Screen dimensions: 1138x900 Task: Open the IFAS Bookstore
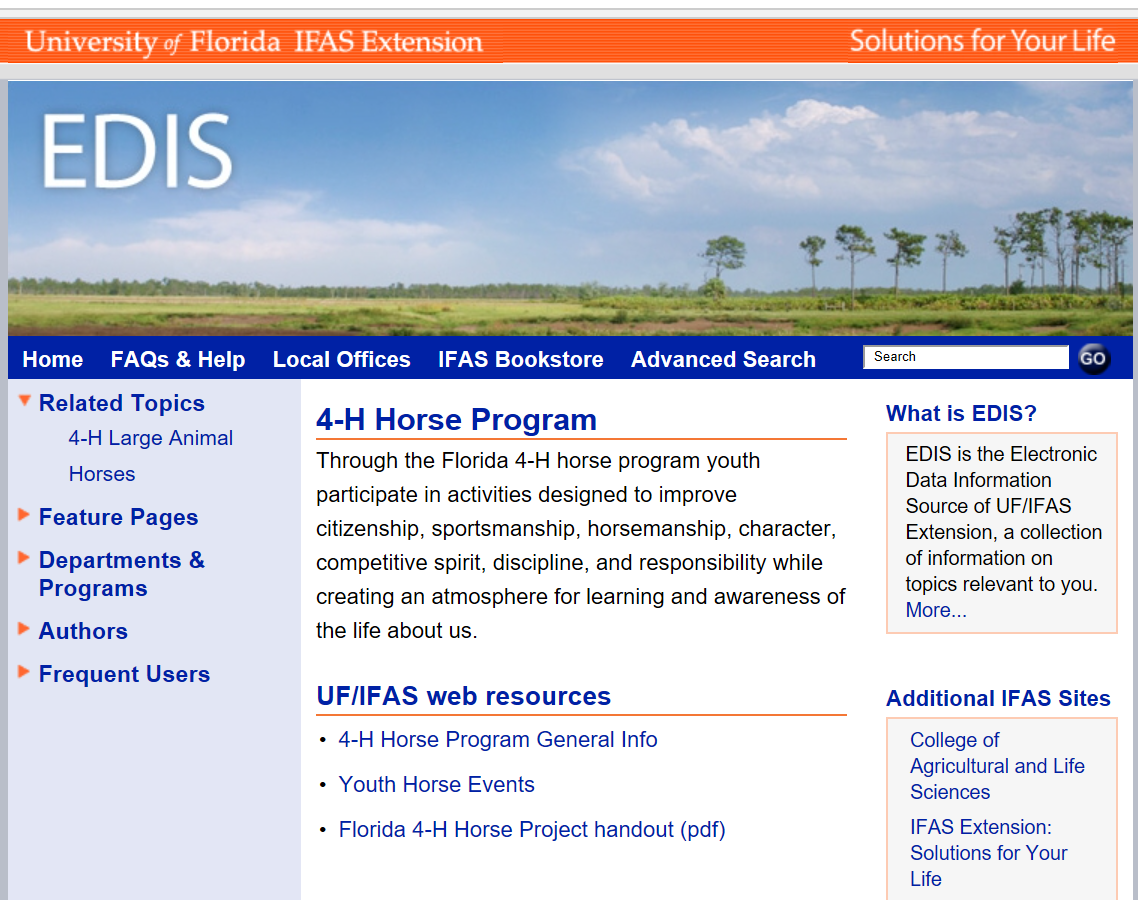point(520,358)
